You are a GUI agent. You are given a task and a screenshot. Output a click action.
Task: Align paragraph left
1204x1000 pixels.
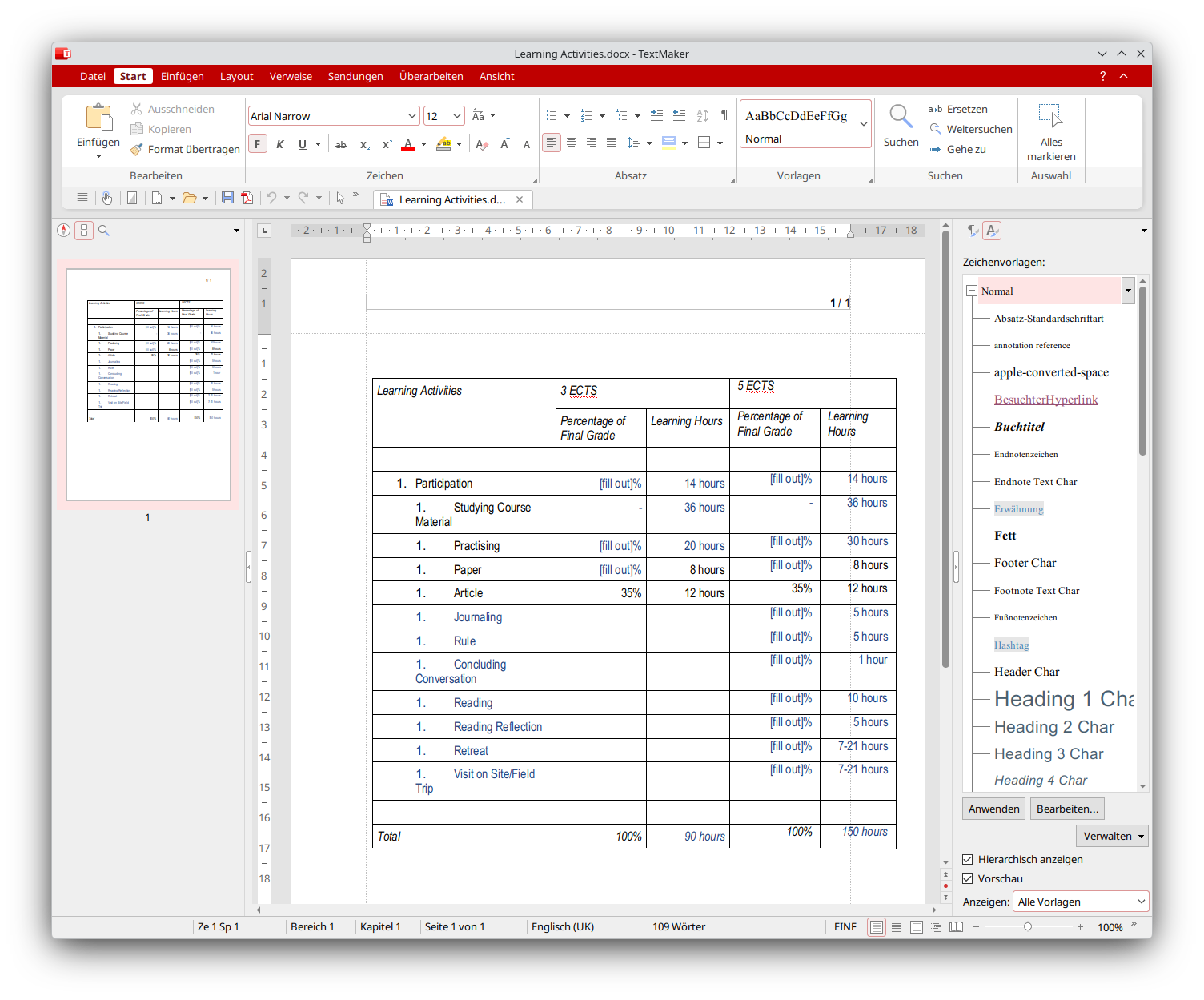pos(552,143)
